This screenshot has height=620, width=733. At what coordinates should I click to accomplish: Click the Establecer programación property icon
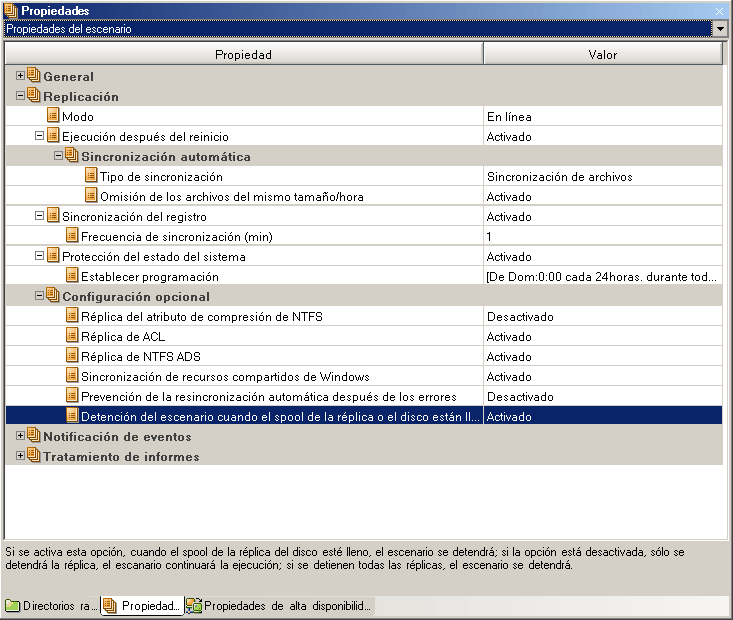point(72,277)
